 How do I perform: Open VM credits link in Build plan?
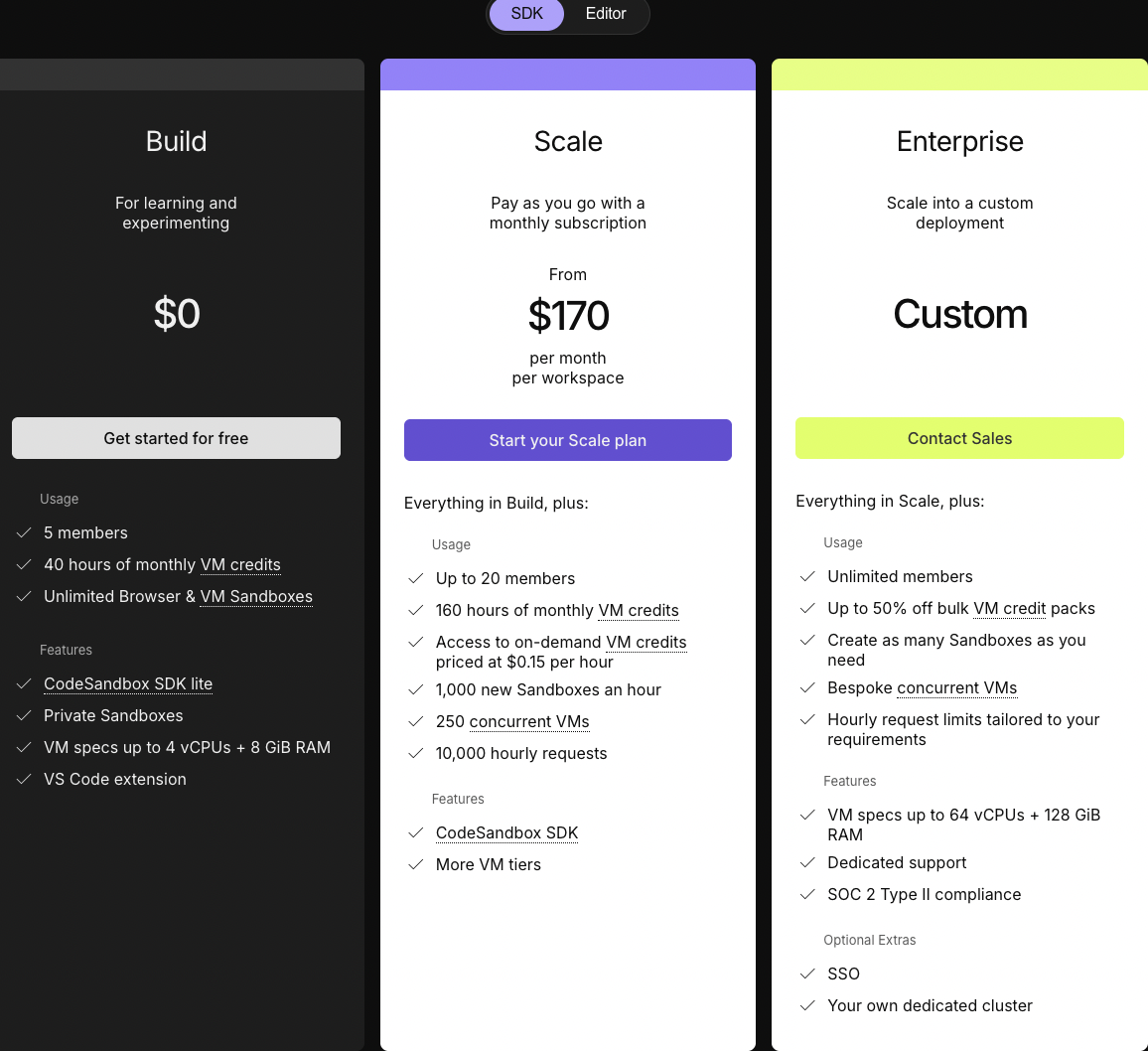click(240, 564)
